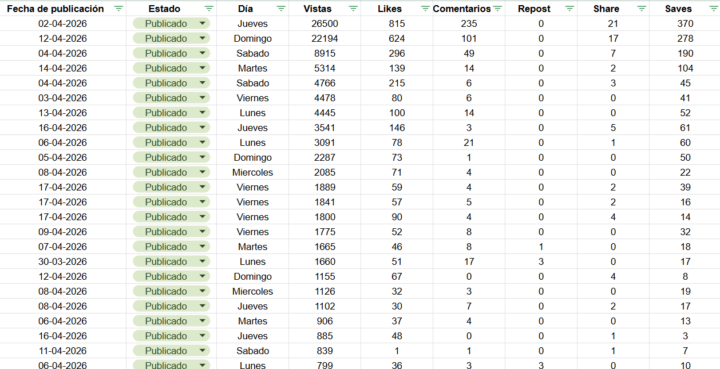Open Publicado dropdown in the 1665 views row
Image resolution: width=720 pixels, height=369 pixels.
[x=202, y=247]
